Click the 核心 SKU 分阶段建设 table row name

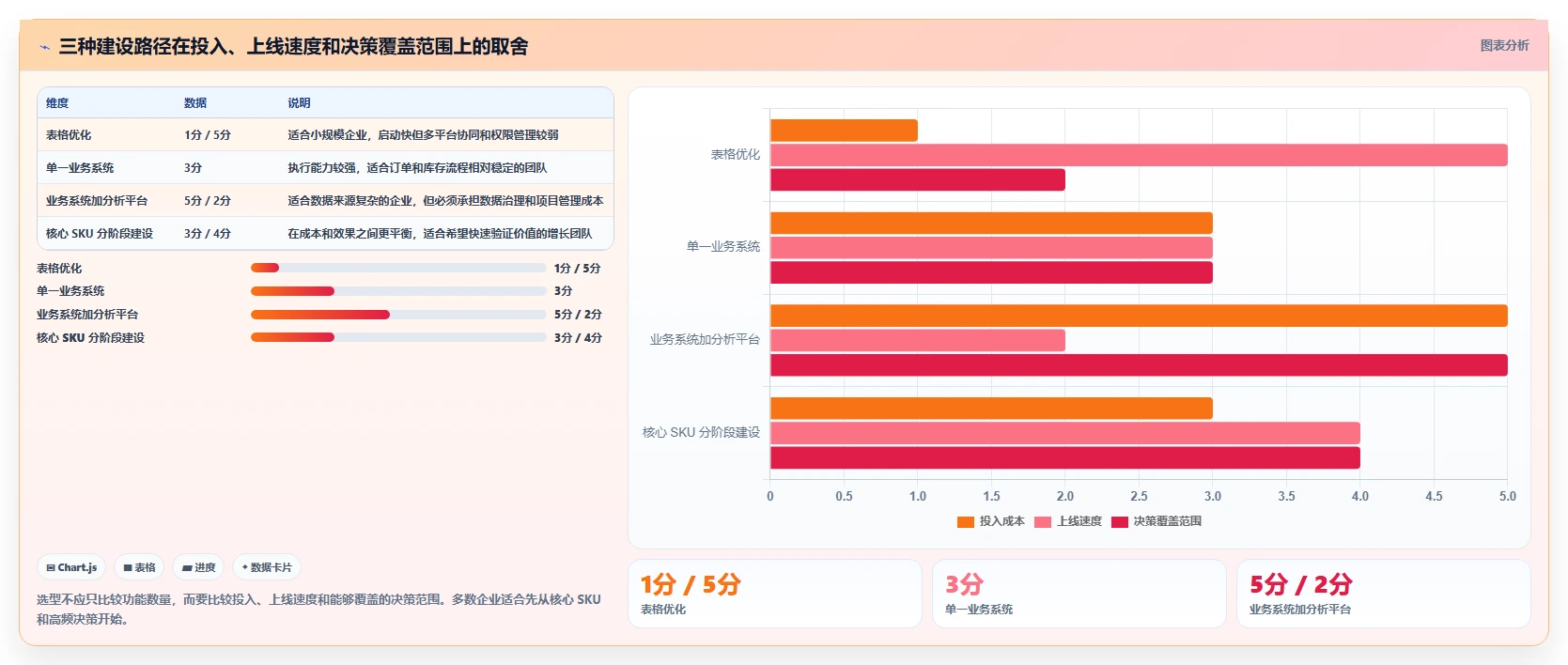tap(100, 234)
